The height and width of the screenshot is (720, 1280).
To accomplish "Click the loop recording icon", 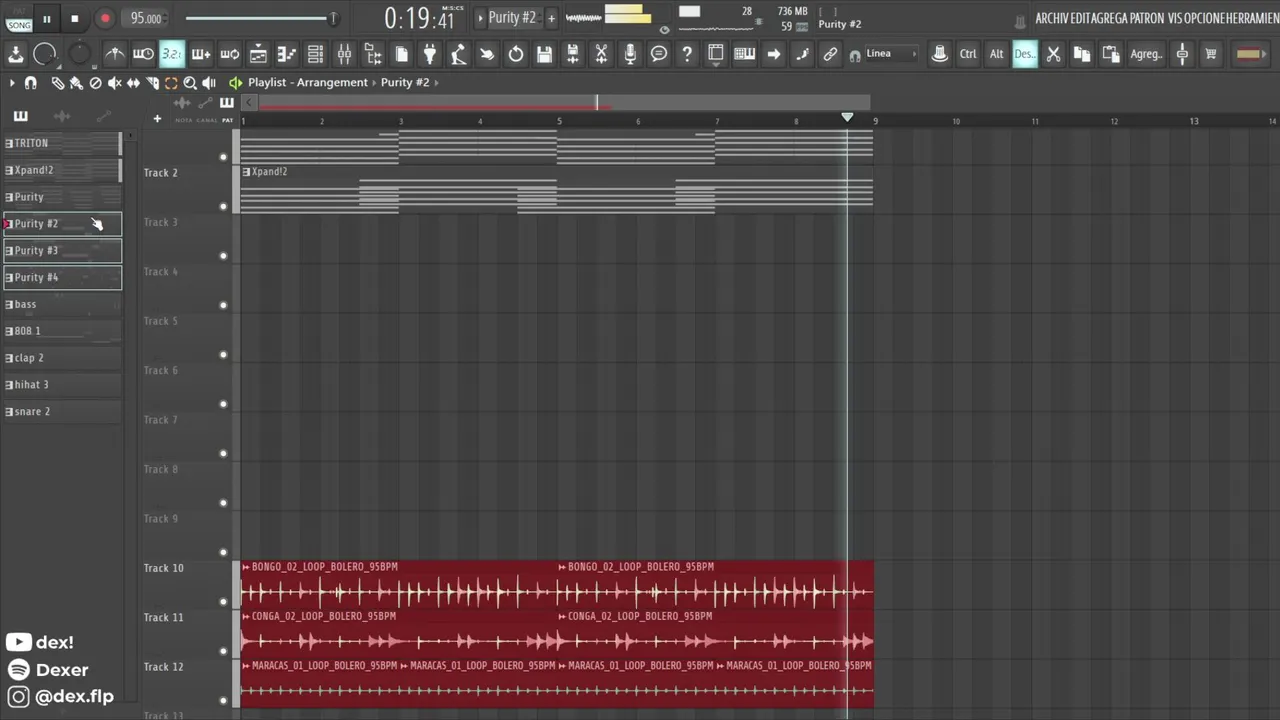I will pos(229,54).
